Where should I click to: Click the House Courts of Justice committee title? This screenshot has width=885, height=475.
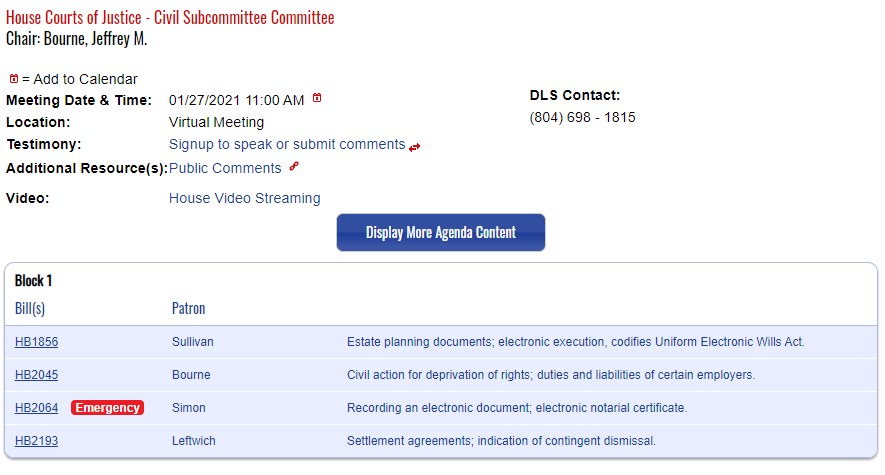pyautogui.click(x=170, y=17)
